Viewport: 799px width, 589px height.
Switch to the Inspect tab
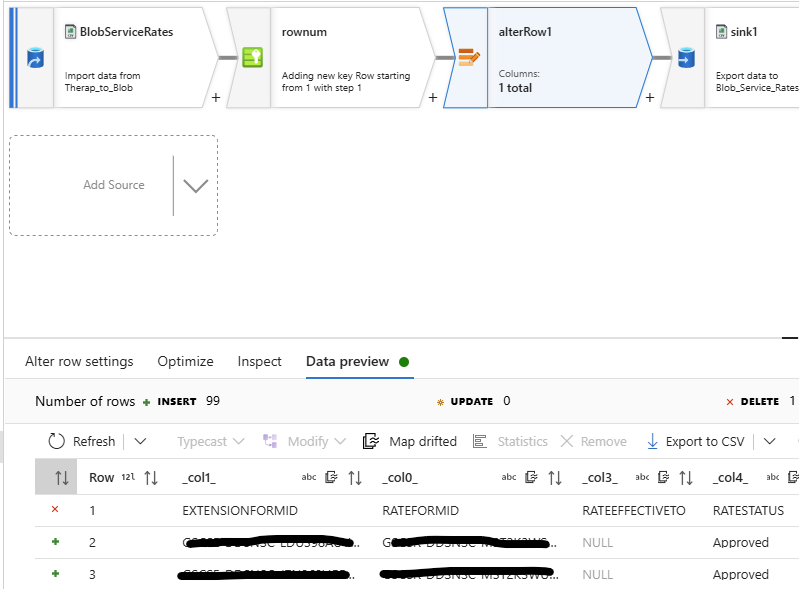[x=259, y=361]
